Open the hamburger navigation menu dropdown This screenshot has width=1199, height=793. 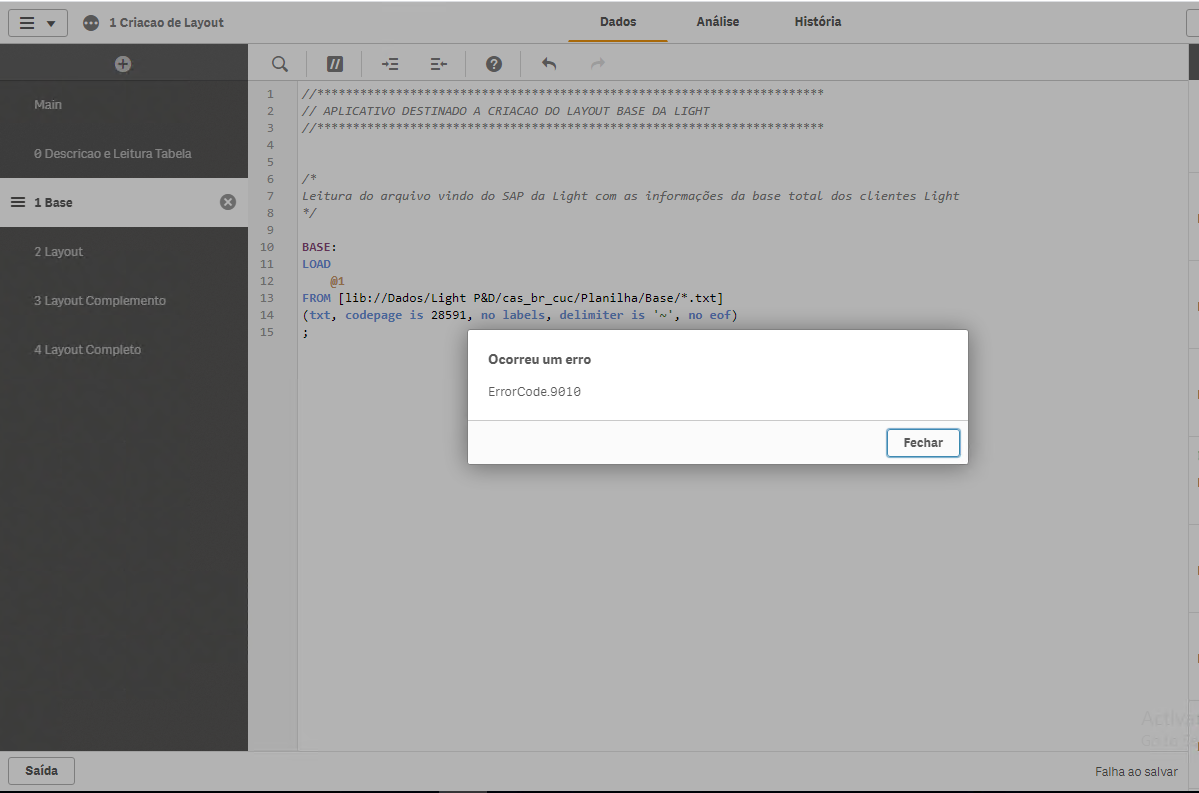(38, 23)
